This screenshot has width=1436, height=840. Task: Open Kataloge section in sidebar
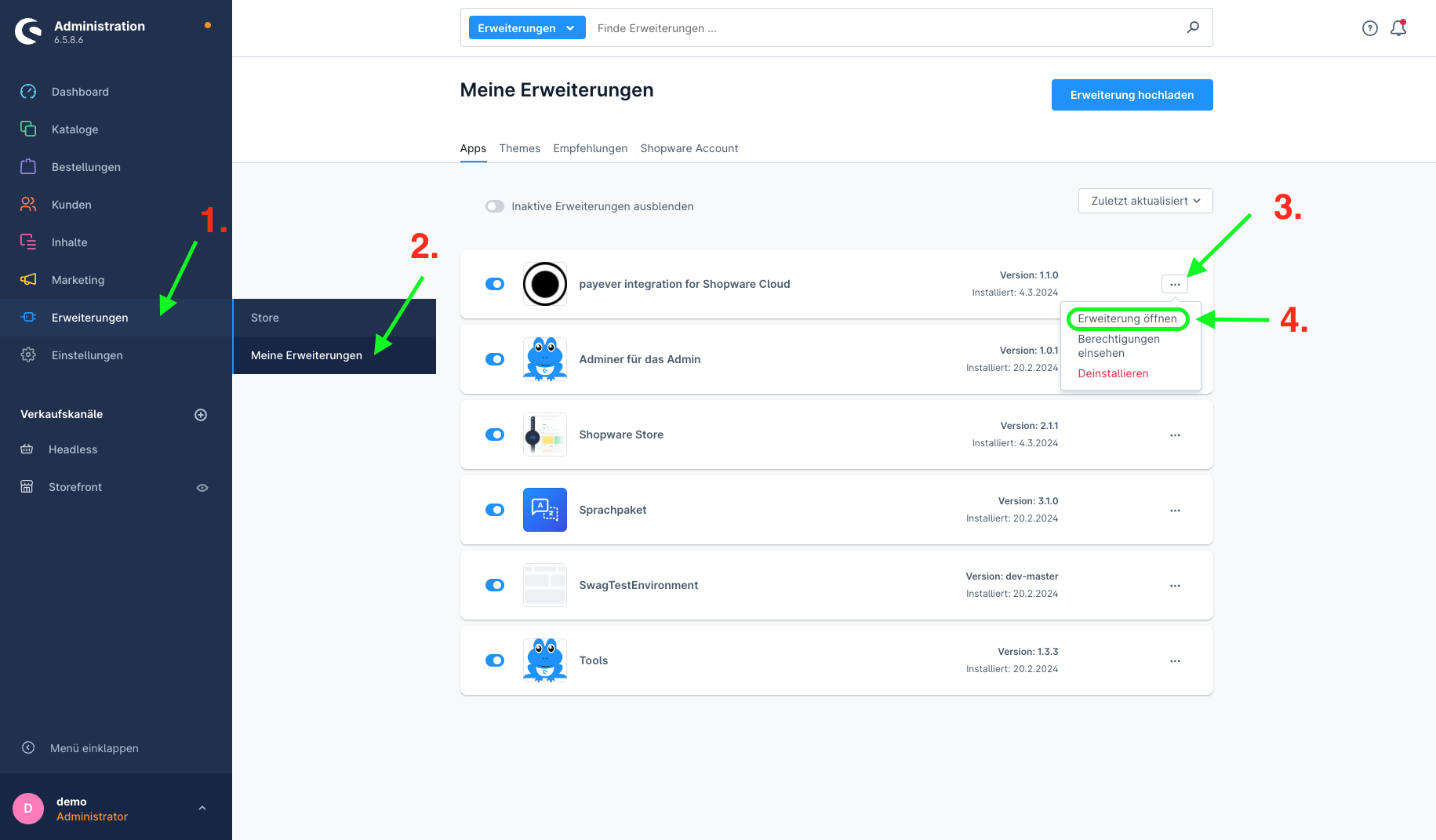pyautogui.click(x=75, y=129)
